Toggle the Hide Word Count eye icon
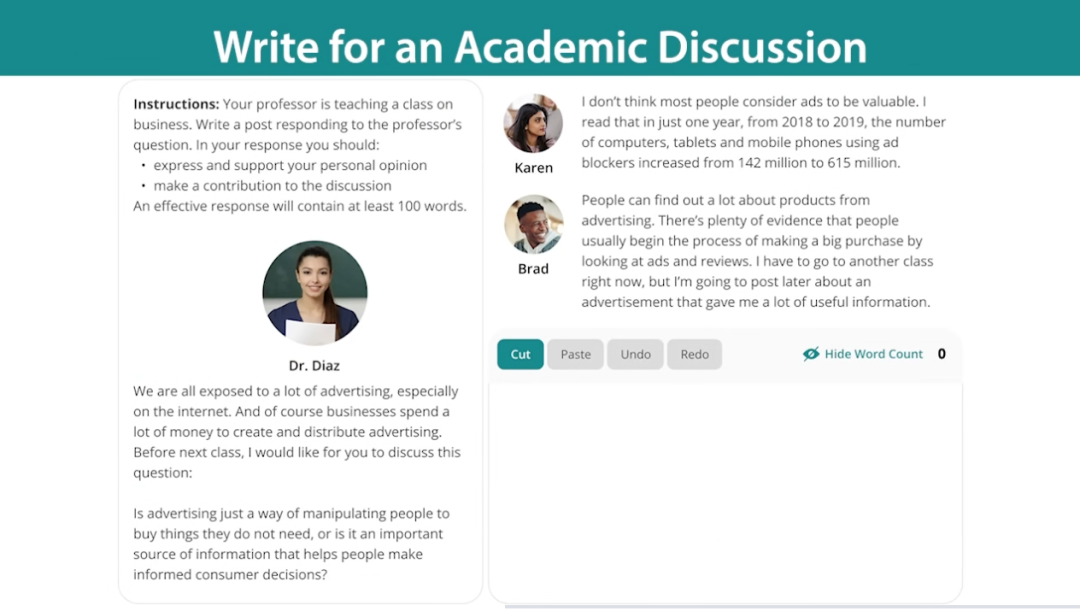The height and width of the screenshot is (611, 1080). (811, 354)
